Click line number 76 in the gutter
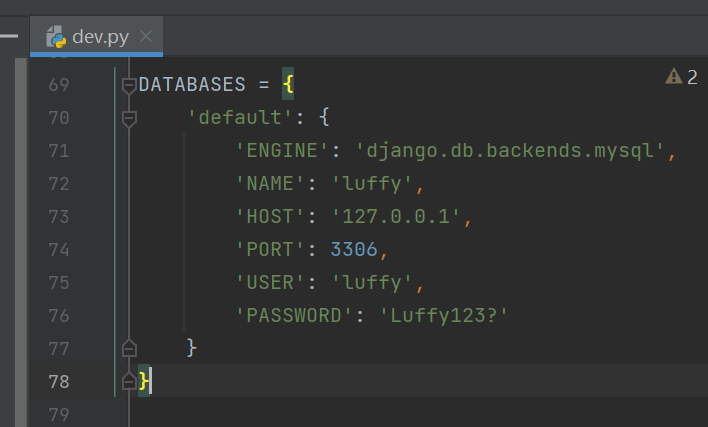The image size is (708, 427). point(58,315)
